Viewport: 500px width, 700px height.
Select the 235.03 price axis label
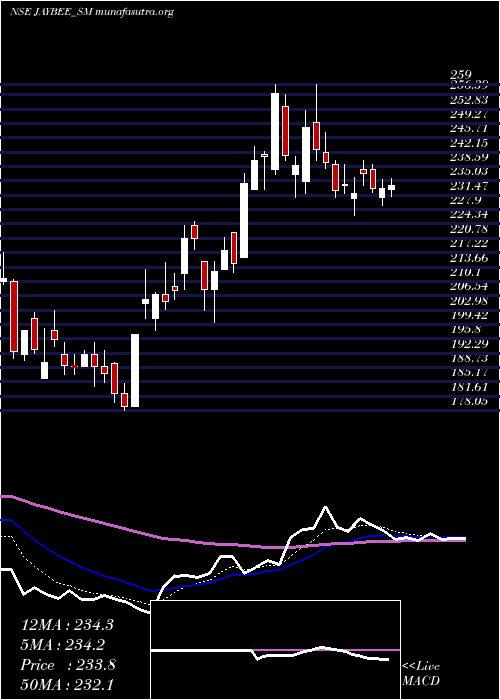click(469, 171)
